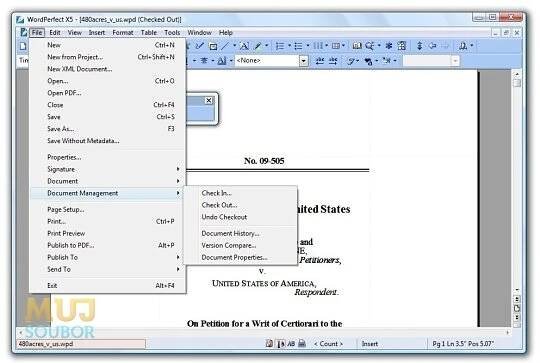
Task: Click the columns toolbar icon
Action: [x=318, y=46]
